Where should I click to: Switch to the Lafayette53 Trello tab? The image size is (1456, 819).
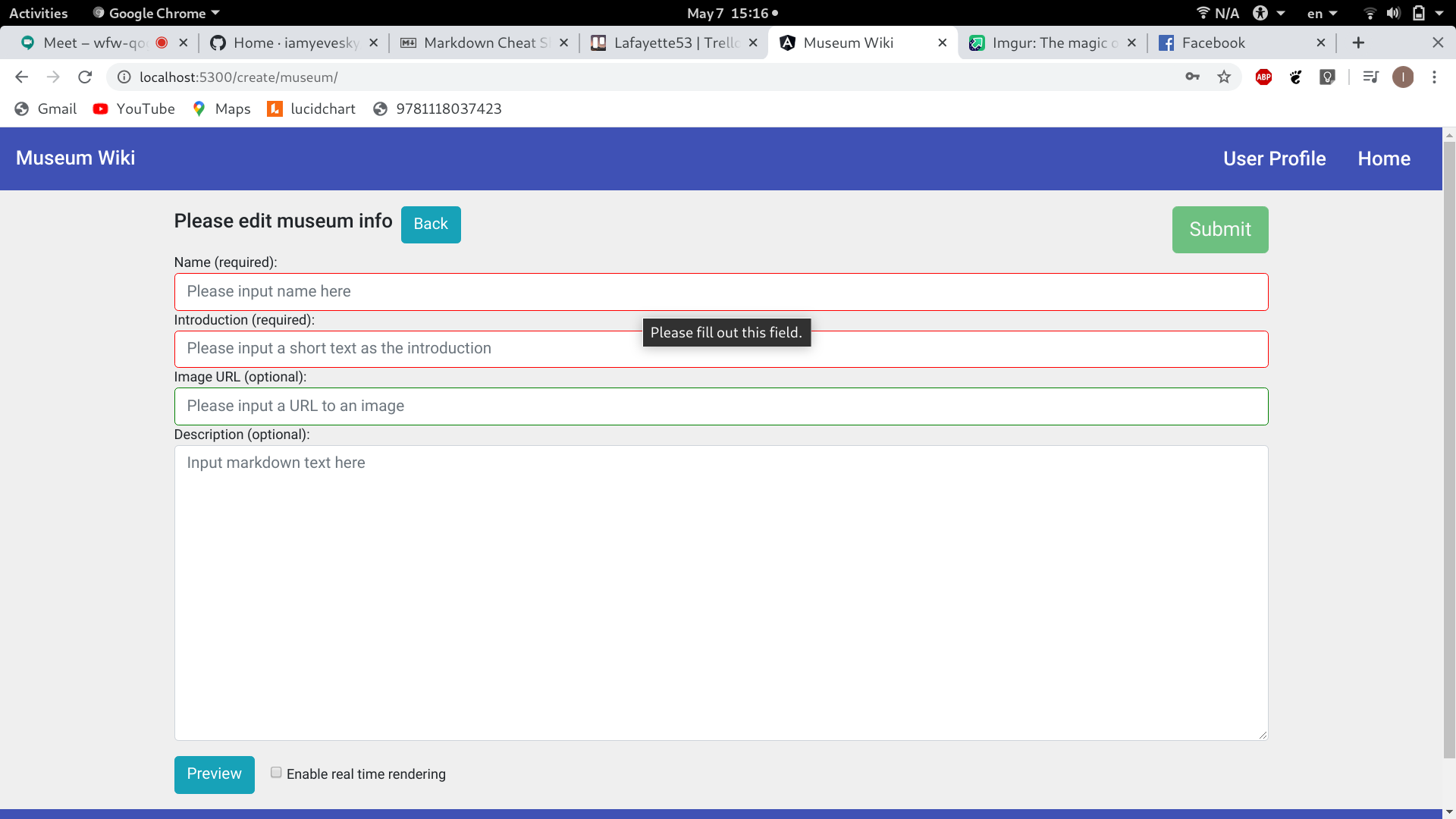[x=675, y=42]
